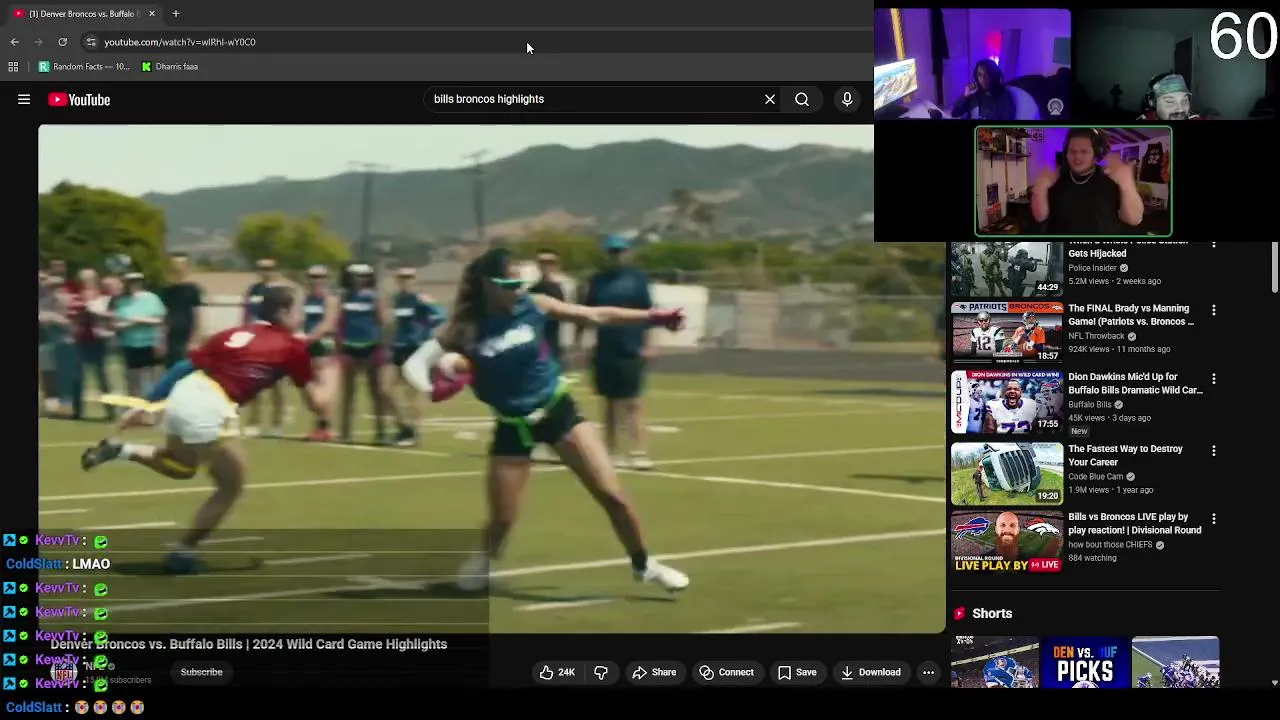Open the first Shorts thumbnail
The width and height of the screenshot is (1280, 720).
point(995,662)
